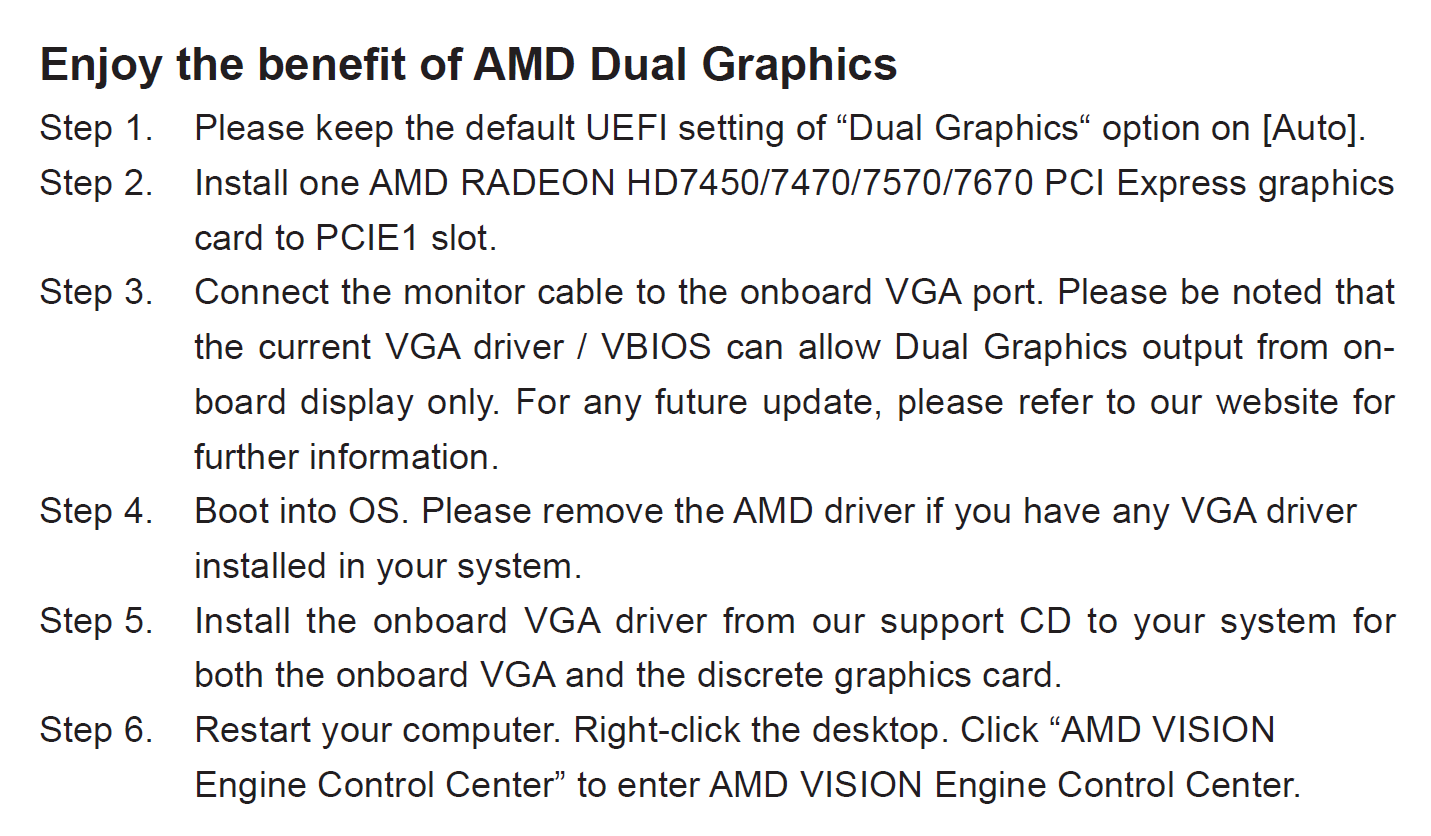This screenshot has width=1431, height=836.
Task: Click the "PCIE1 slot" text
Action: tap(403, 239)
